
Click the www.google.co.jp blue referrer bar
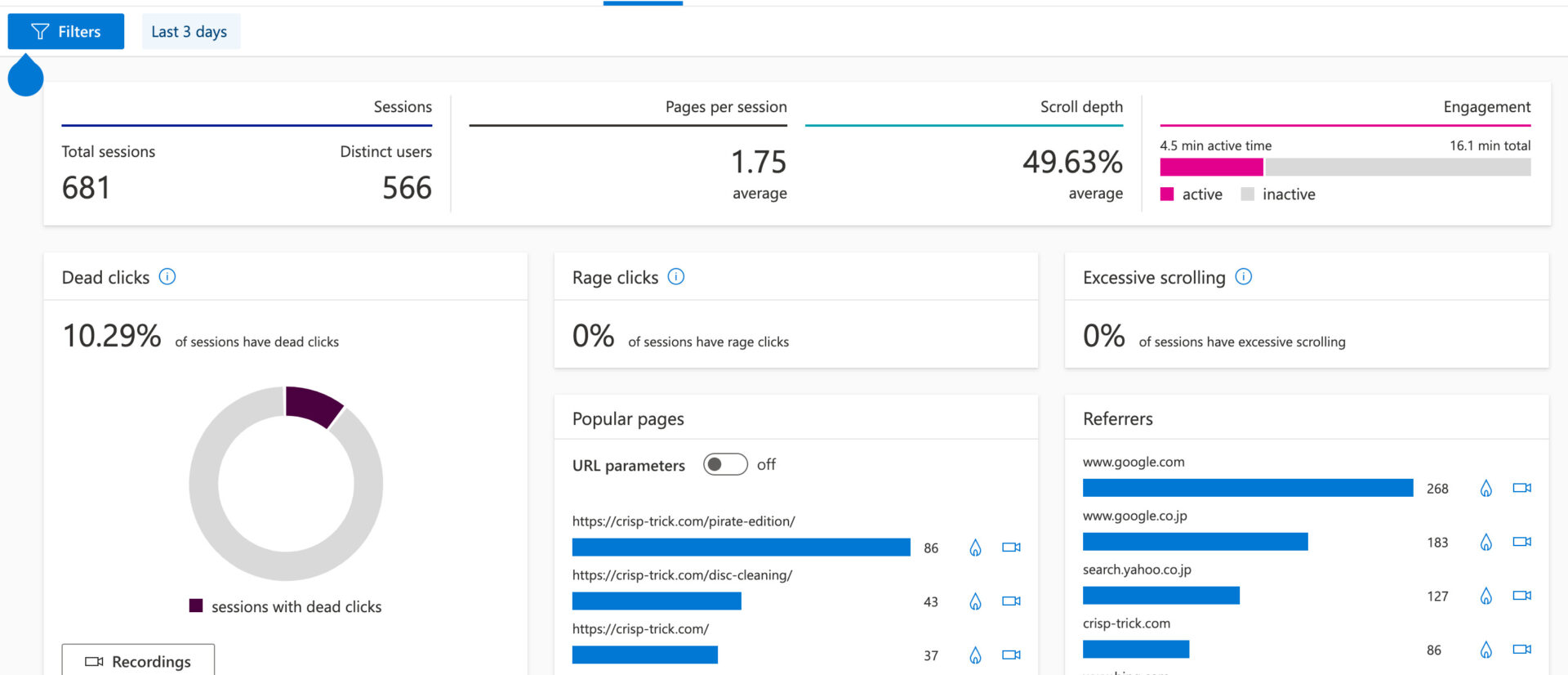point(1196,542)
